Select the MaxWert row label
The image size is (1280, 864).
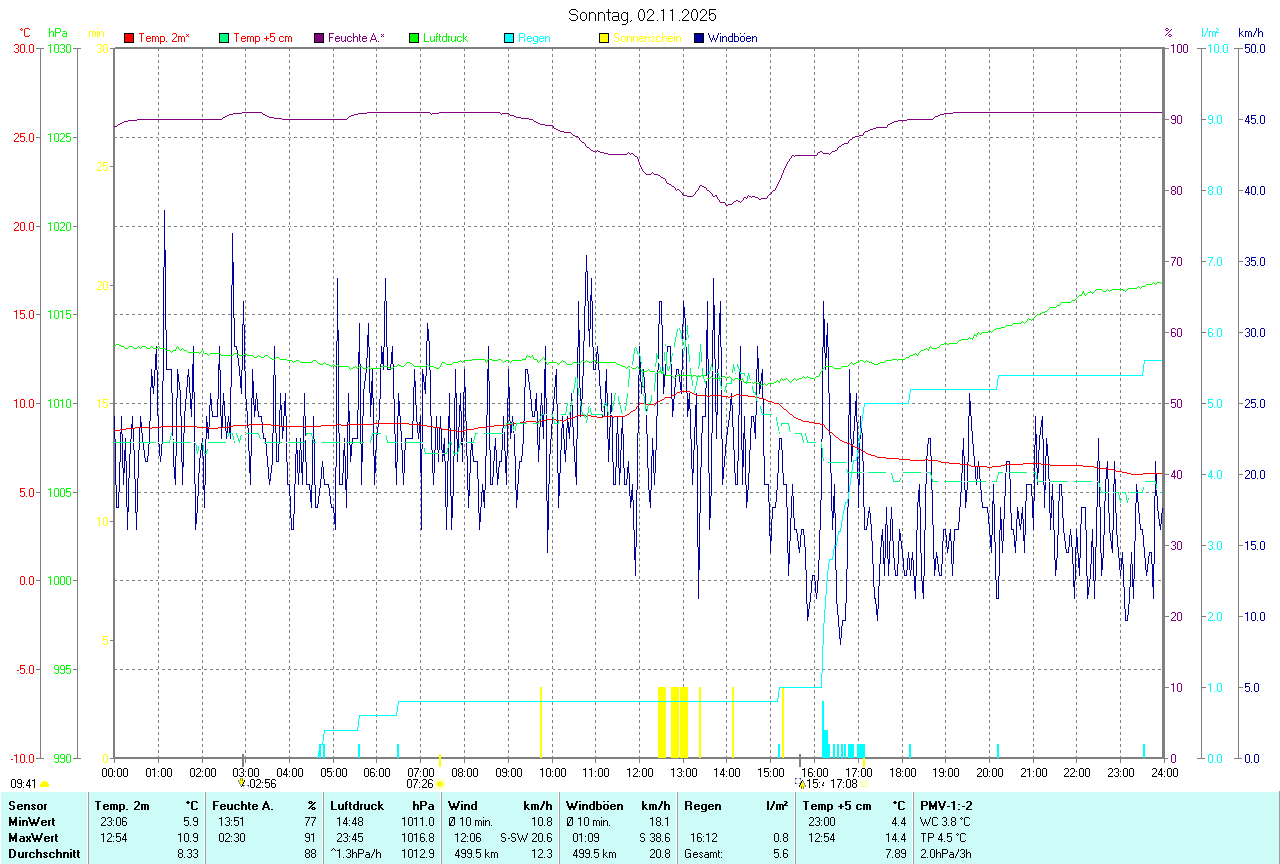pos(33,837)
